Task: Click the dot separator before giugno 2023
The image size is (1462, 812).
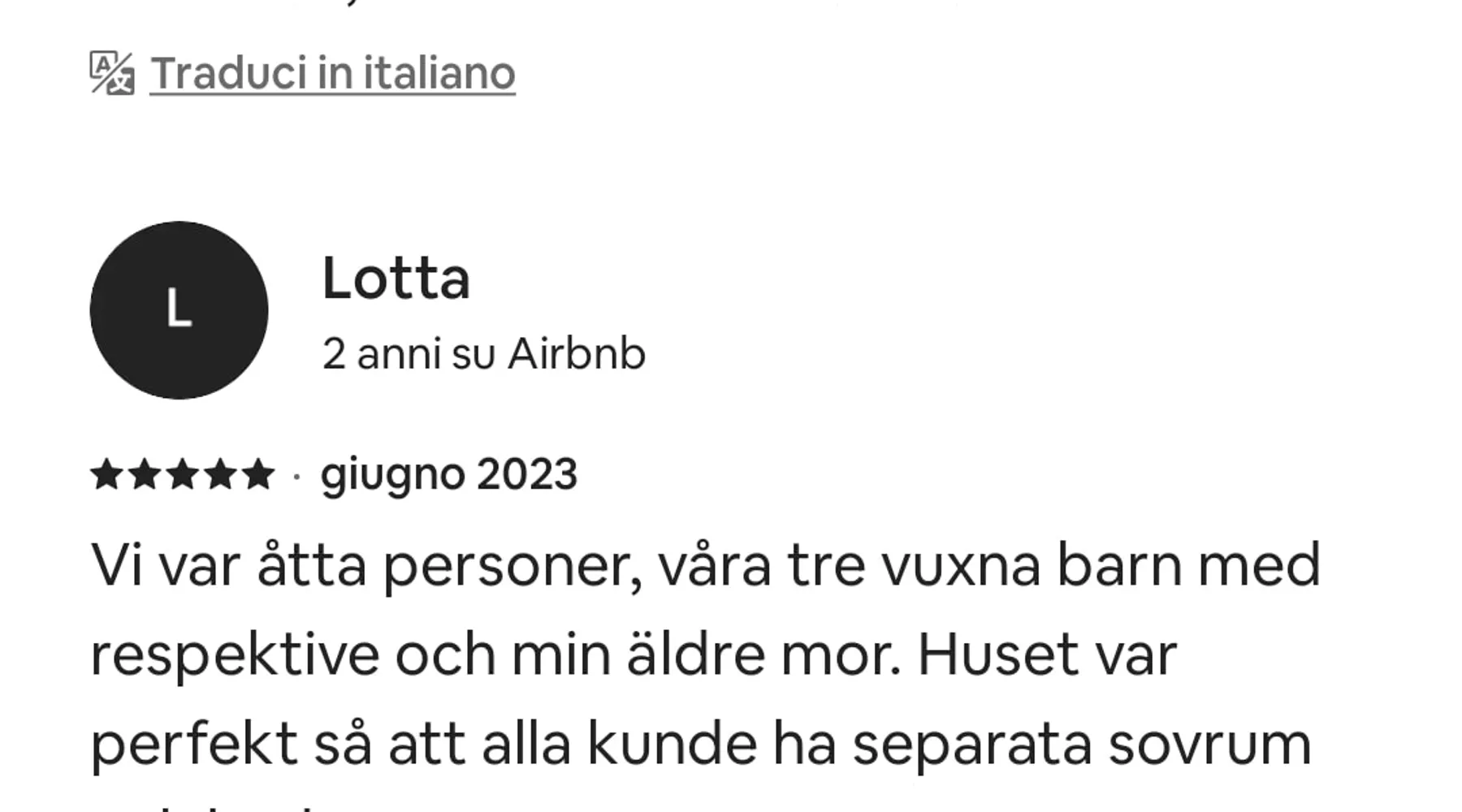Action: [296, 476]
